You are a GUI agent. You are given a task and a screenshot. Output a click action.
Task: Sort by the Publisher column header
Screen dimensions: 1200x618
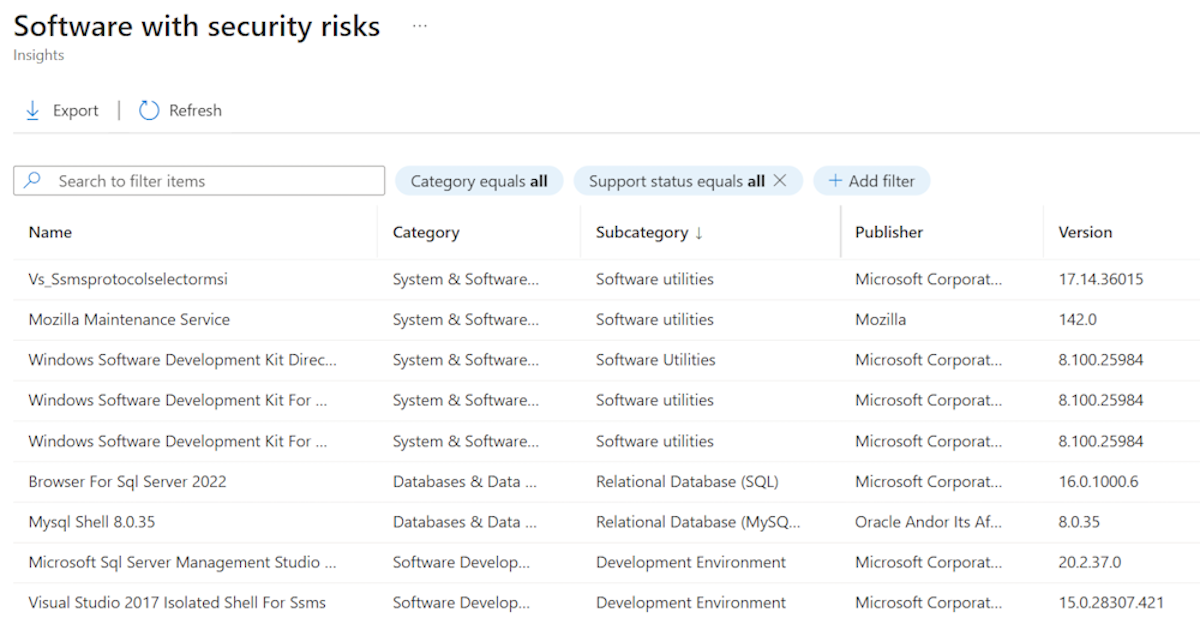889,232
